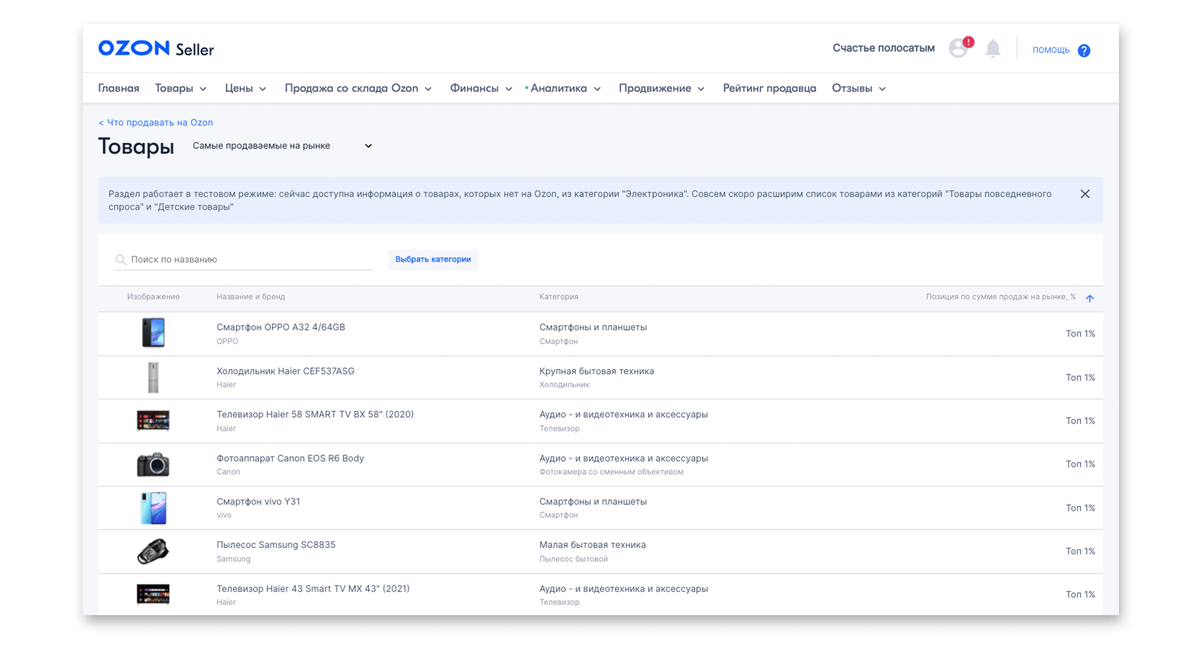Expand Продажа со склада Ozon menu
This screenshot has height=653, width=1200.
click(358, 88)
